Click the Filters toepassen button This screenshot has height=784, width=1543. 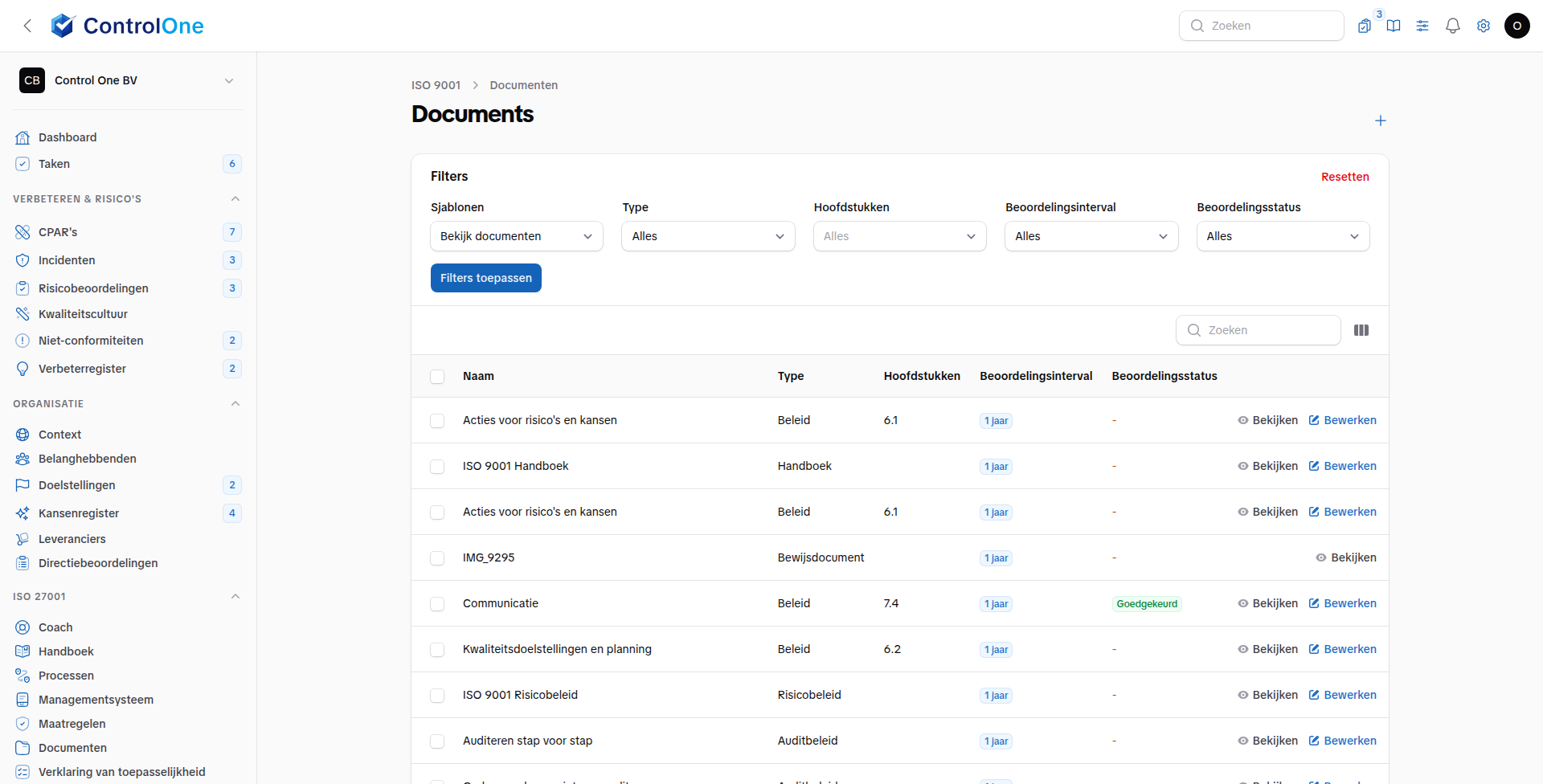pyautogui.click(x=486, y=278)
